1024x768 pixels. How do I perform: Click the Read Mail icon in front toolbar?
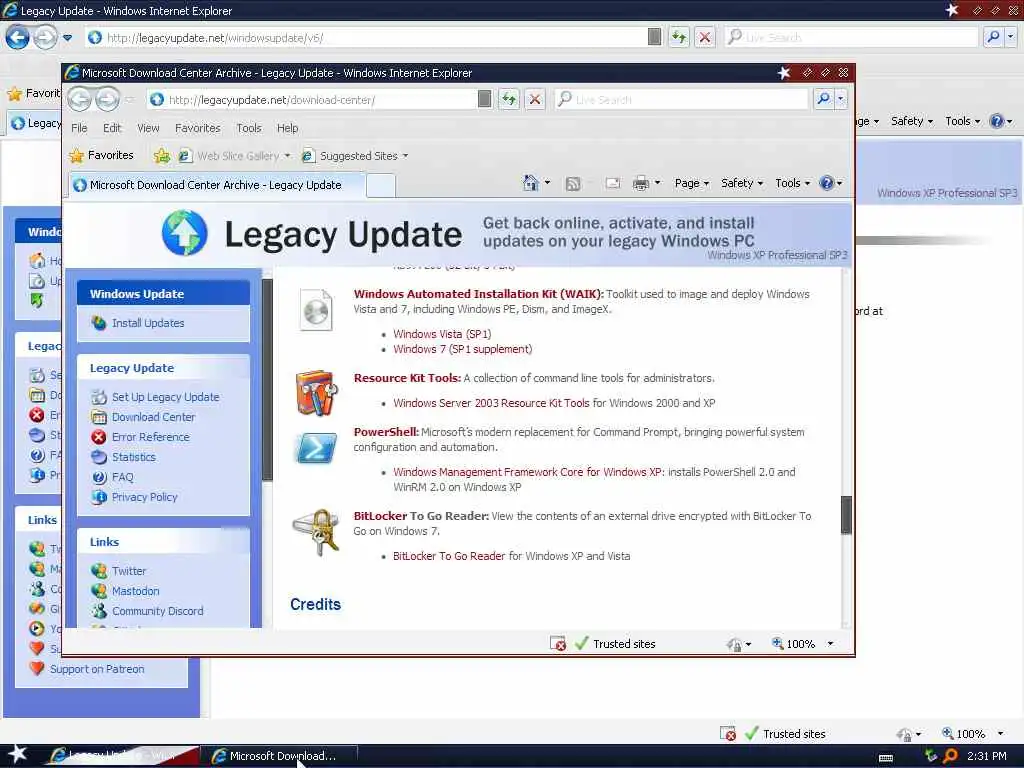(x=613, y=184)
